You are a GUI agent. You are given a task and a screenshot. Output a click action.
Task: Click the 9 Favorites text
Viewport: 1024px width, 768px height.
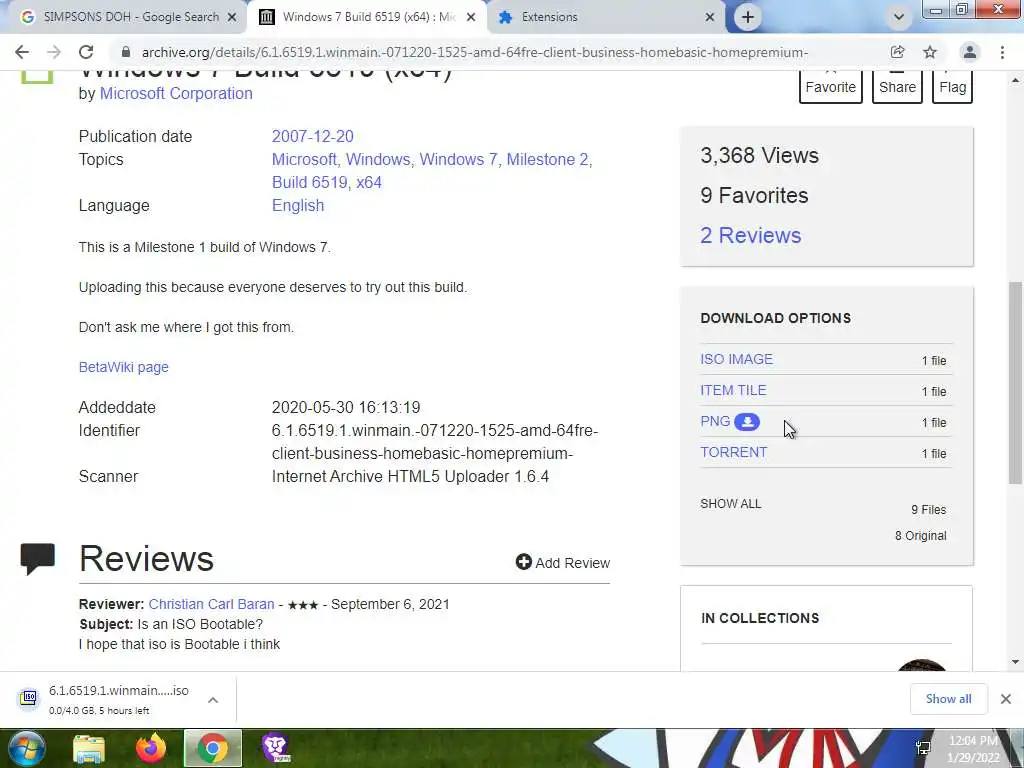click(x=754, y=195)
